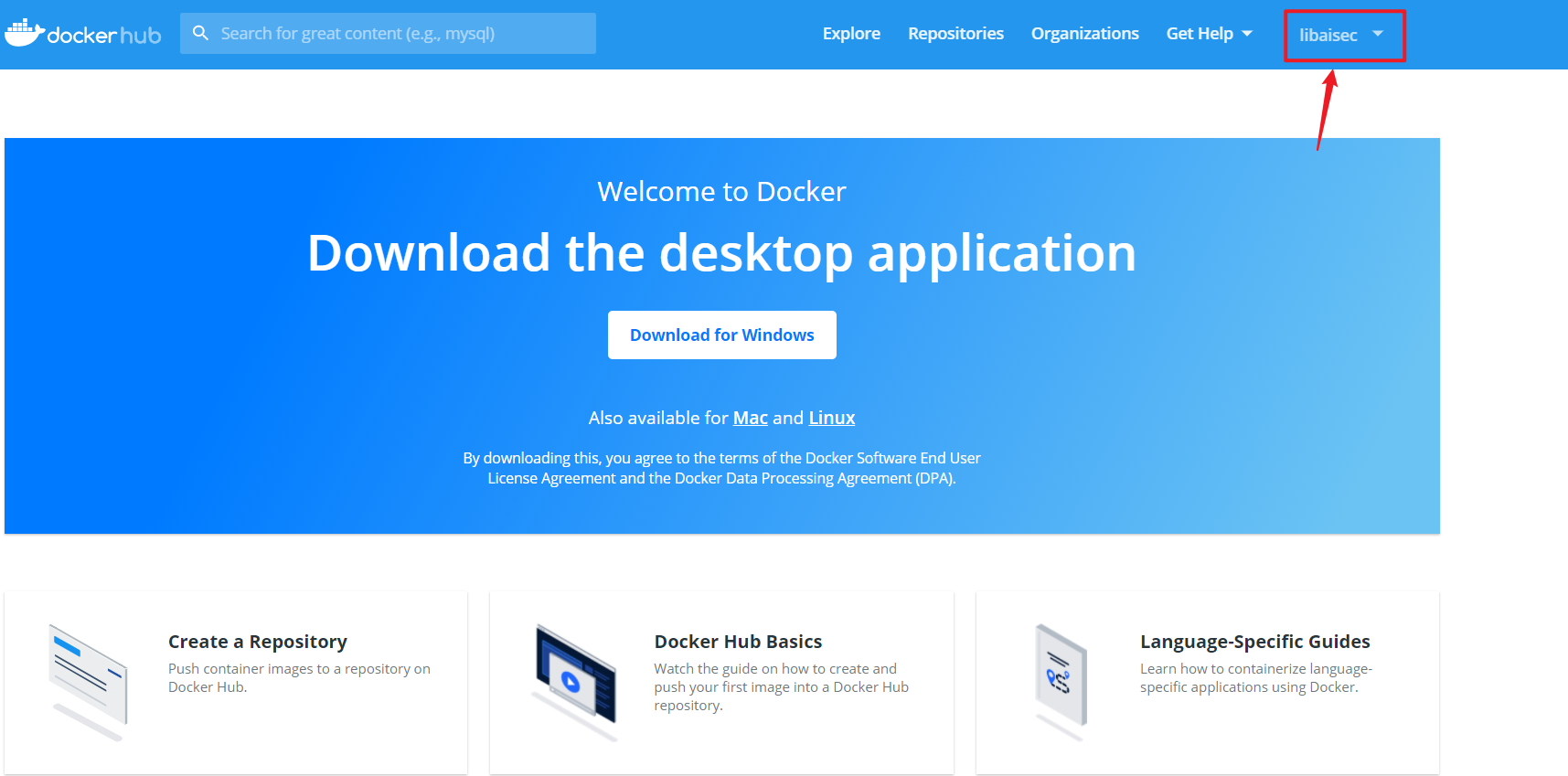Click the Download for Windows button

[x=722, y=335]
